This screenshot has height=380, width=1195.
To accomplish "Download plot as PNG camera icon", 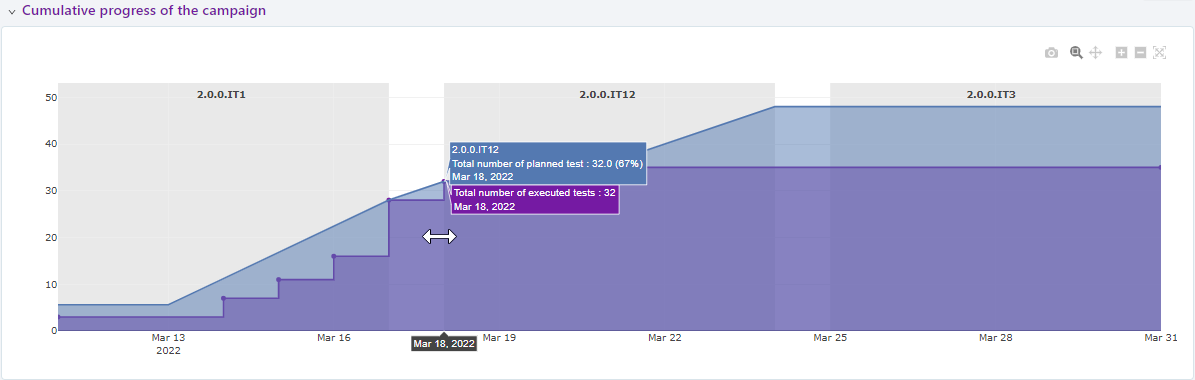I will click(1051, 53).
